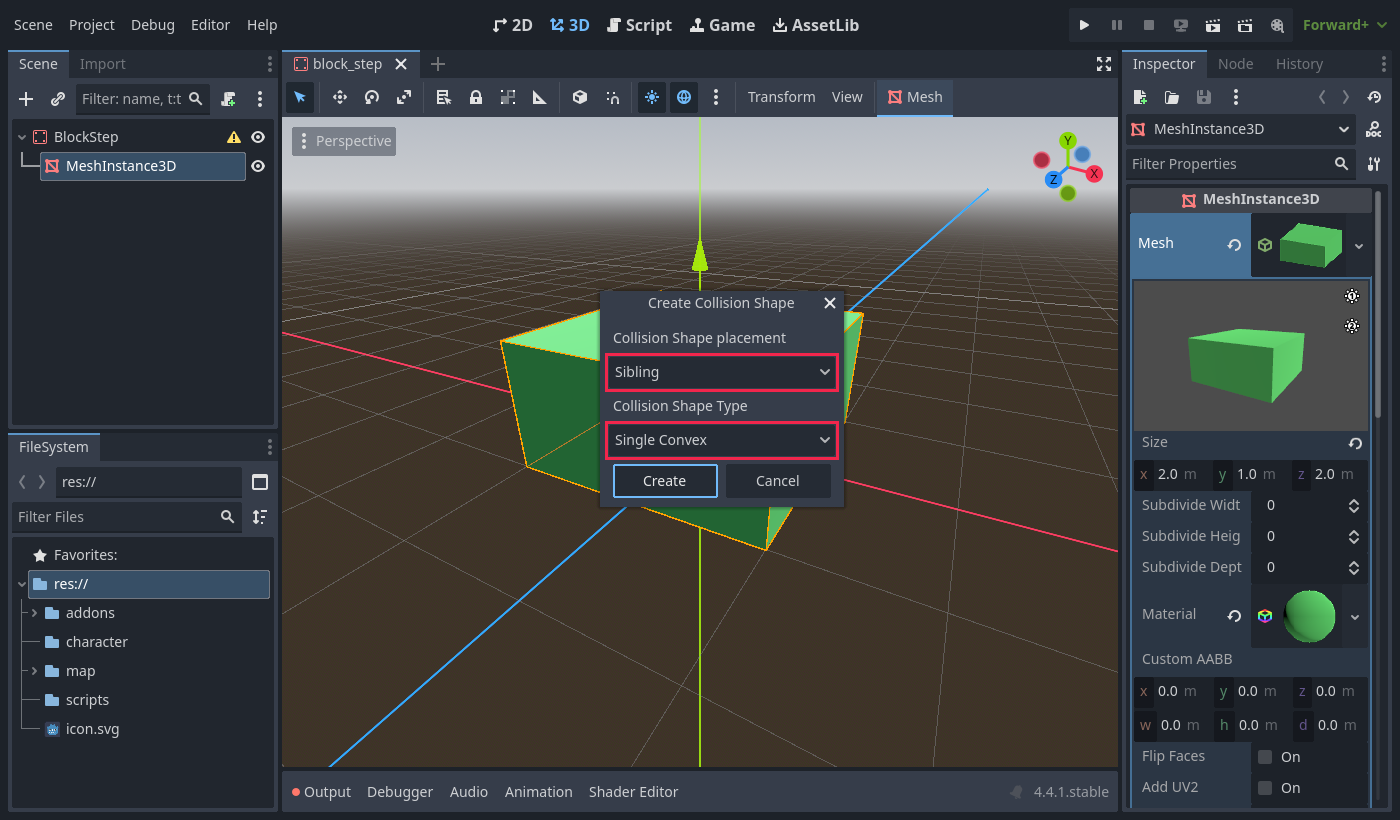Create a new resource in Inspector toolbar
Viewport: 1400px width, 820px height.
(x=1140, y=97)
